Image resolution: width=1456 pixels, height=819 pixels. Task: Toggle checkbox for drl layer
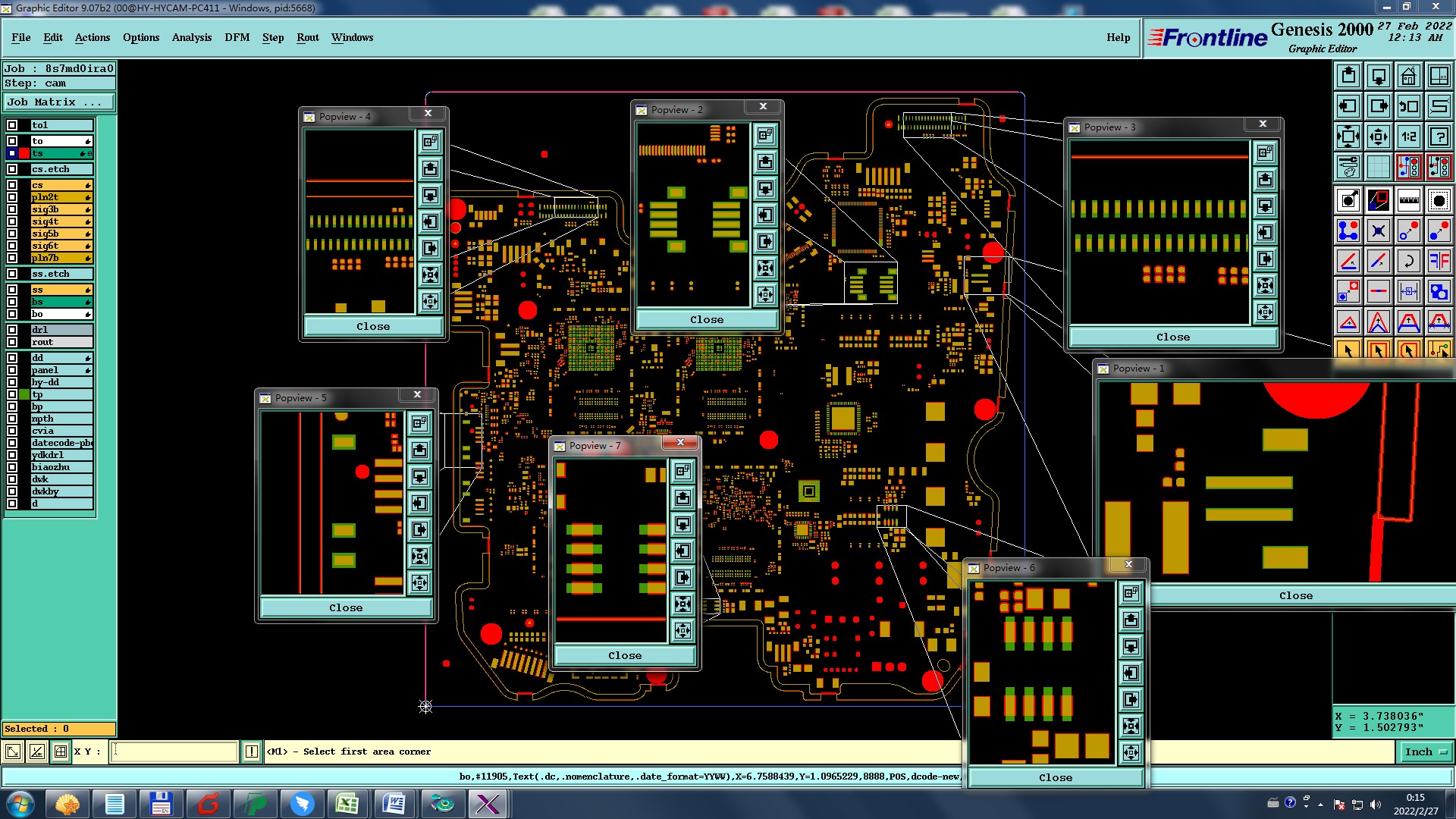coord(12,330)
